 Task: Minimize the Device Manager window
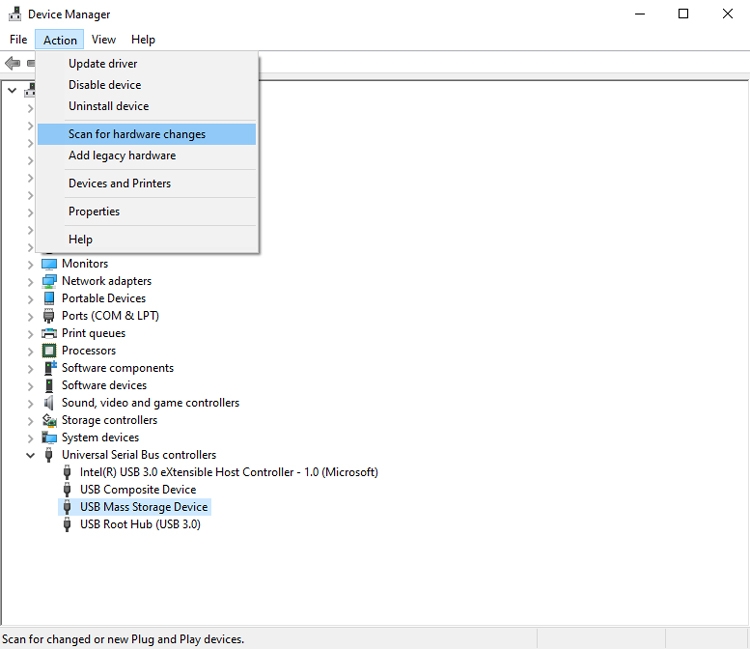tap(640, 14)
